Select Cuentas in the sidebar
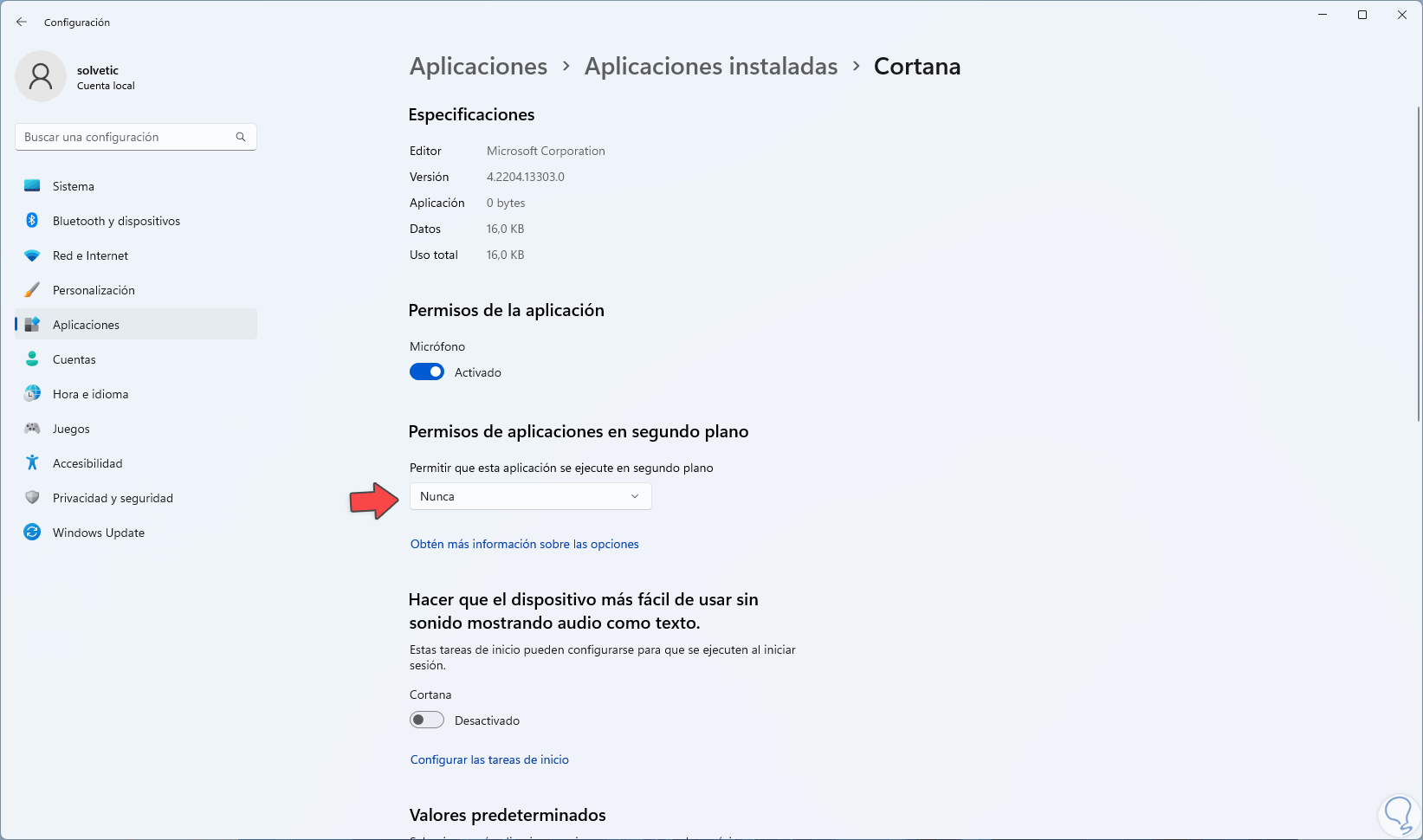Screen dimensions: 1423x840 [x=136, y=359]
